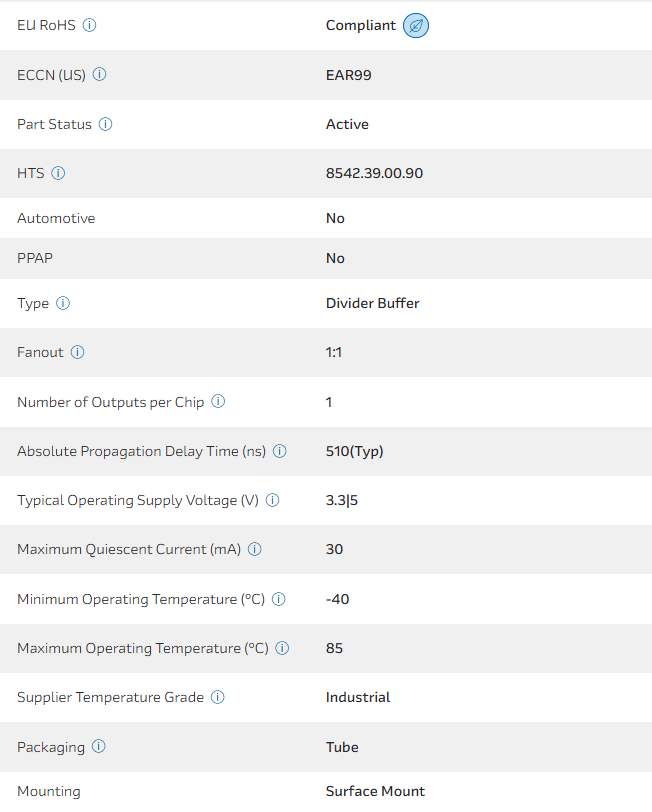Open the Packaging info icon
This screenshot has width=652, height=812.
click(x=99, y=747)
